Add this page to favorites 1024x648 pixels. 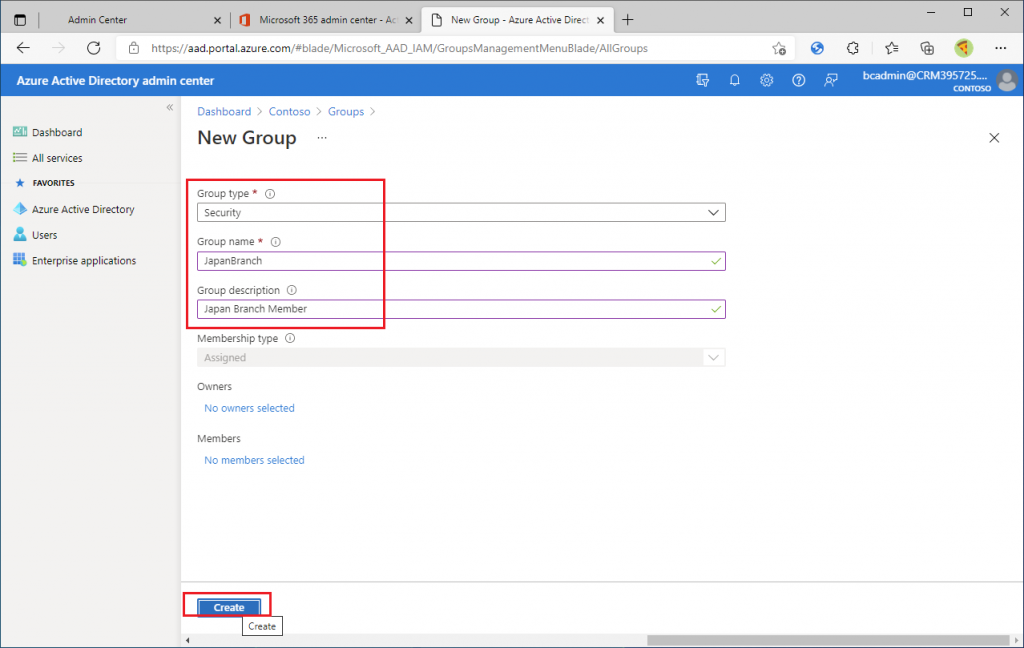point(778,48)
